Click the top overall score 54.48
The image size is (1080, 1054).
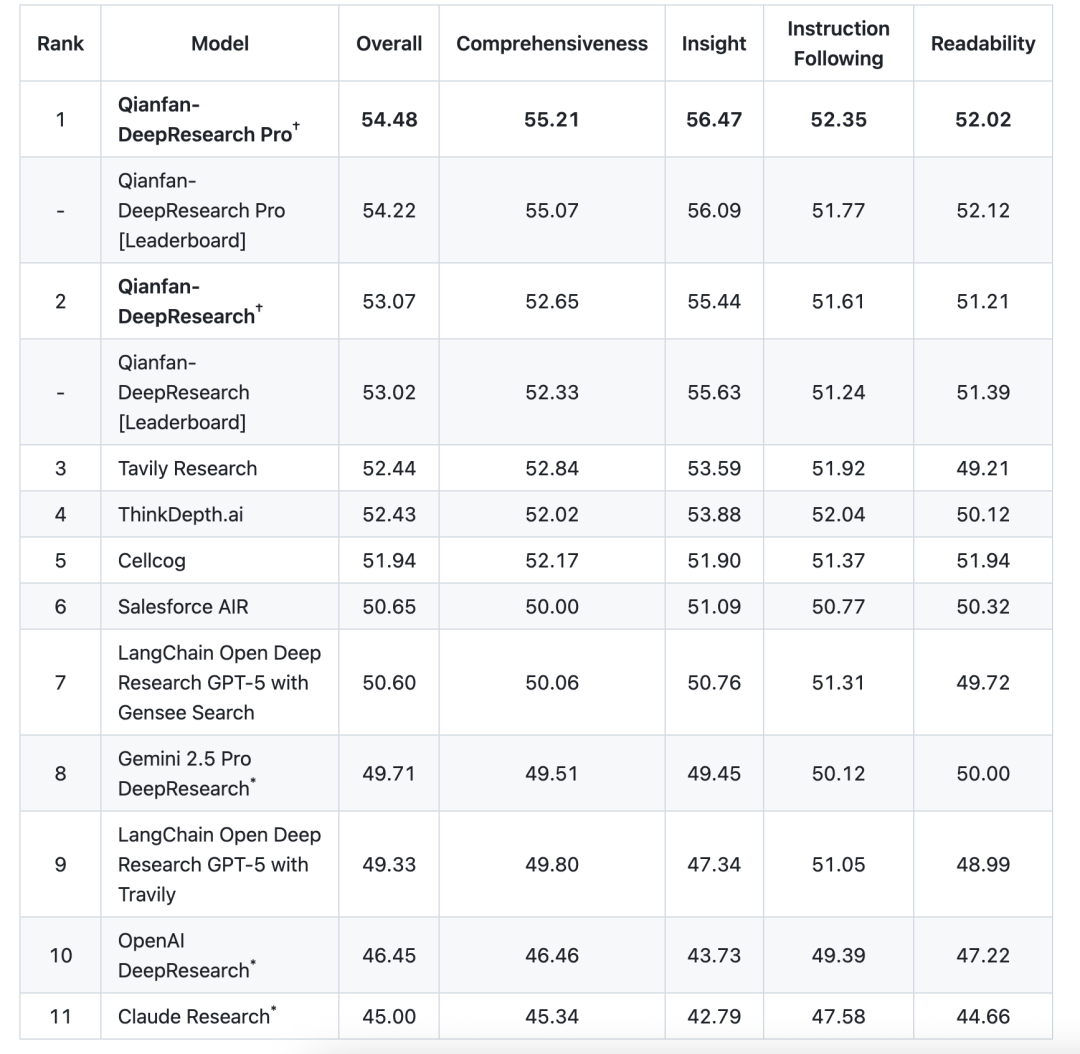coord(389,120)
